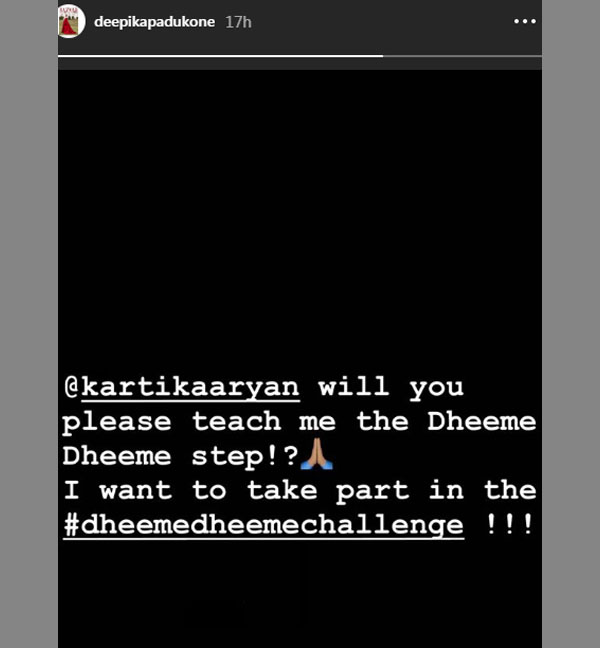The width and height of the screenshot is (600, 648).
Task: Open the three-dot more options menu
Action: [525, 21]
